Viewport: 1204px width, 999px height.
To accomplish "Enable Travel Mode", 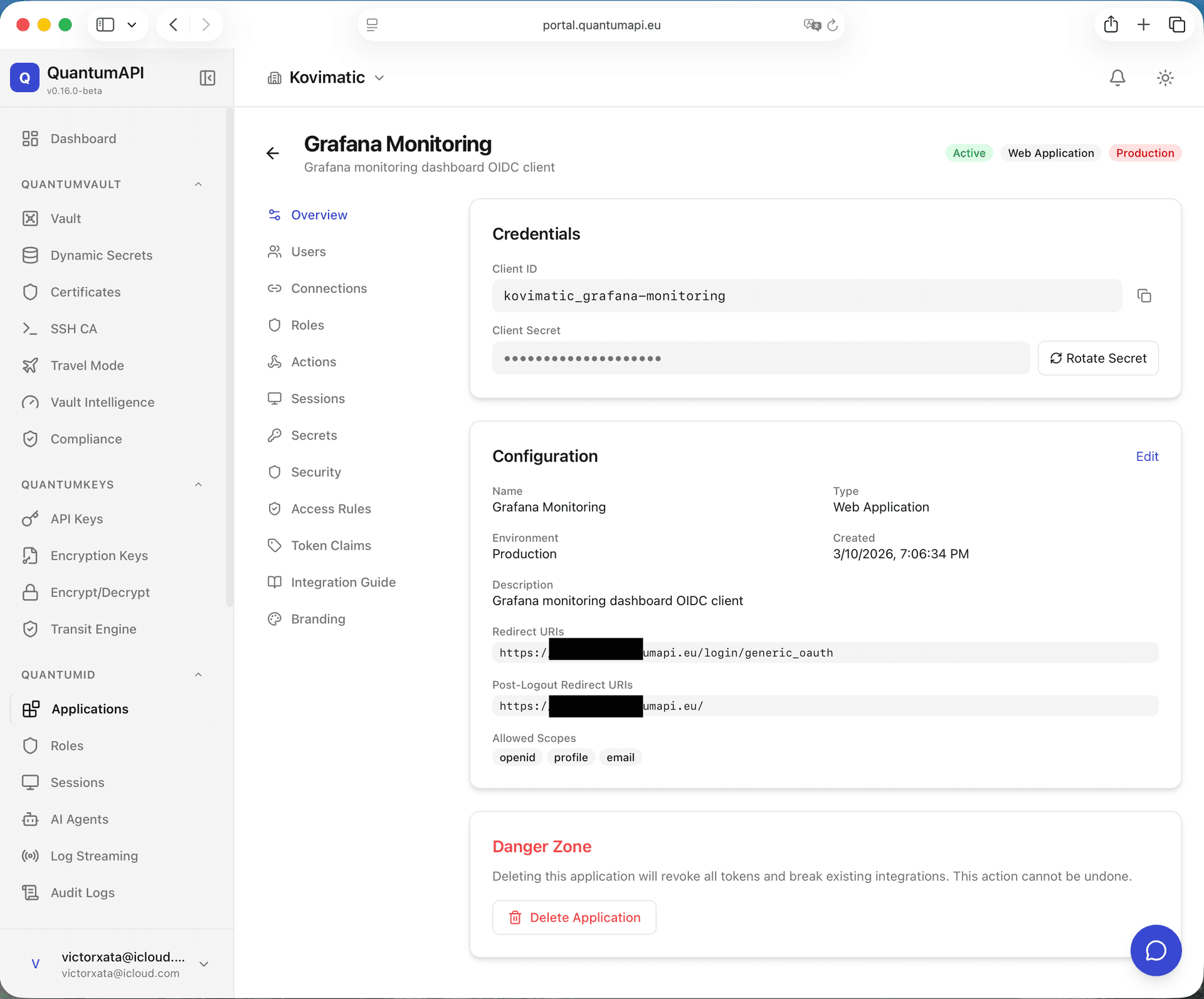I will click(88, 365).
